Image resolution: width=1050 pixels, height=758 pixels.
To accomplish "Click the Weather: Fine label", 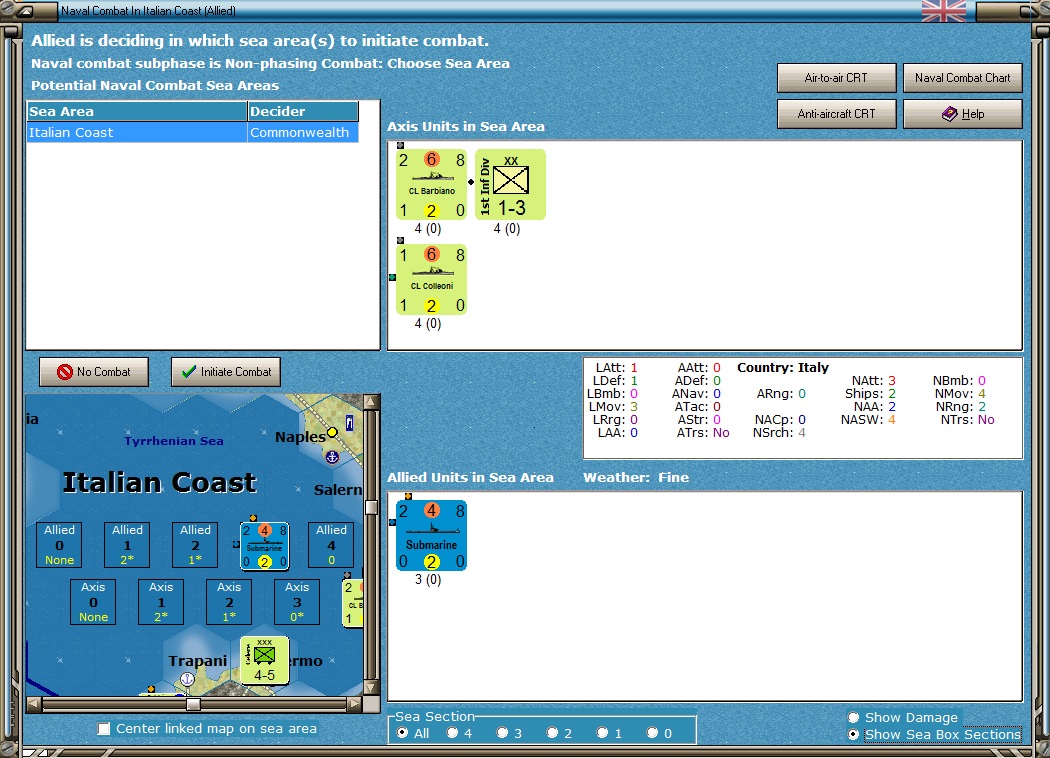I will tap(635, 477).
